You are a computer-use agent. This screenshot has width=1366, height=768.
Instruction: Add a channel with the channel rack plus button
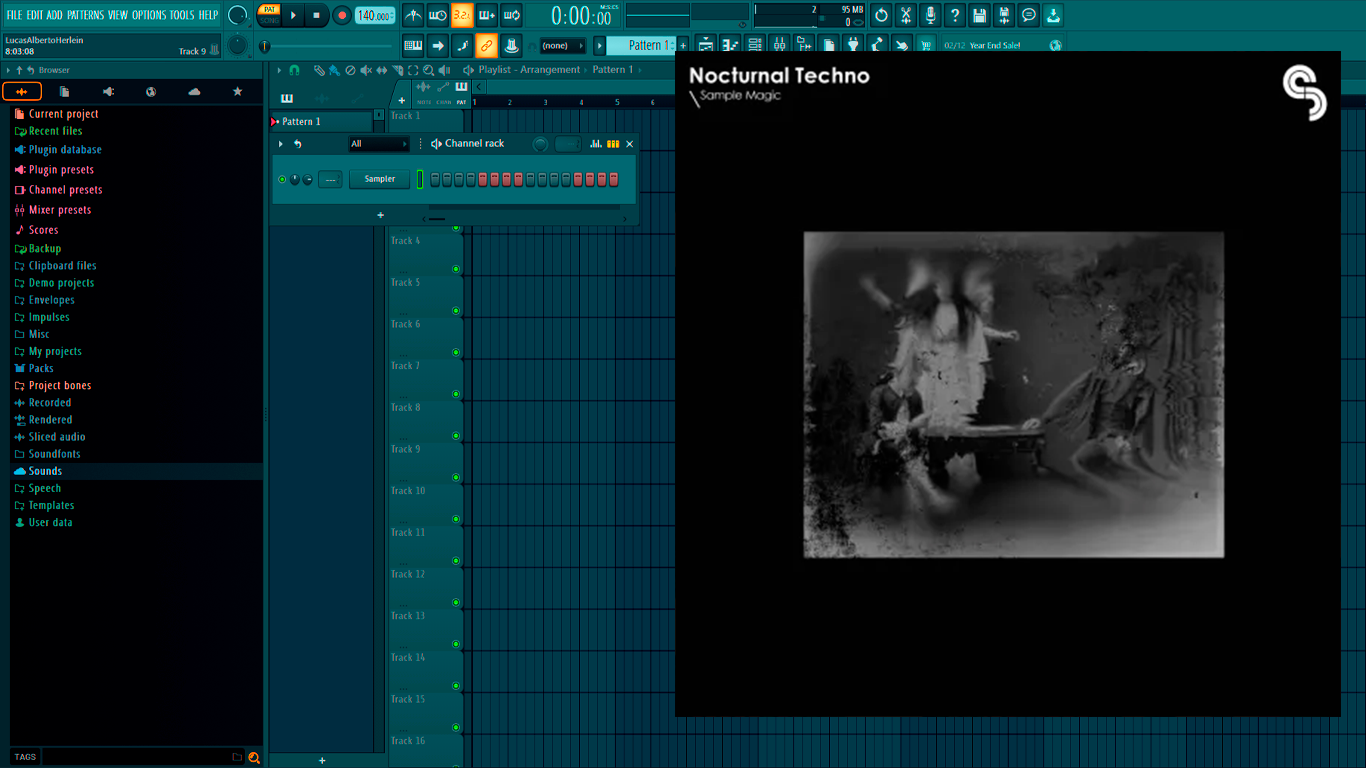click(x=380, y=215)
